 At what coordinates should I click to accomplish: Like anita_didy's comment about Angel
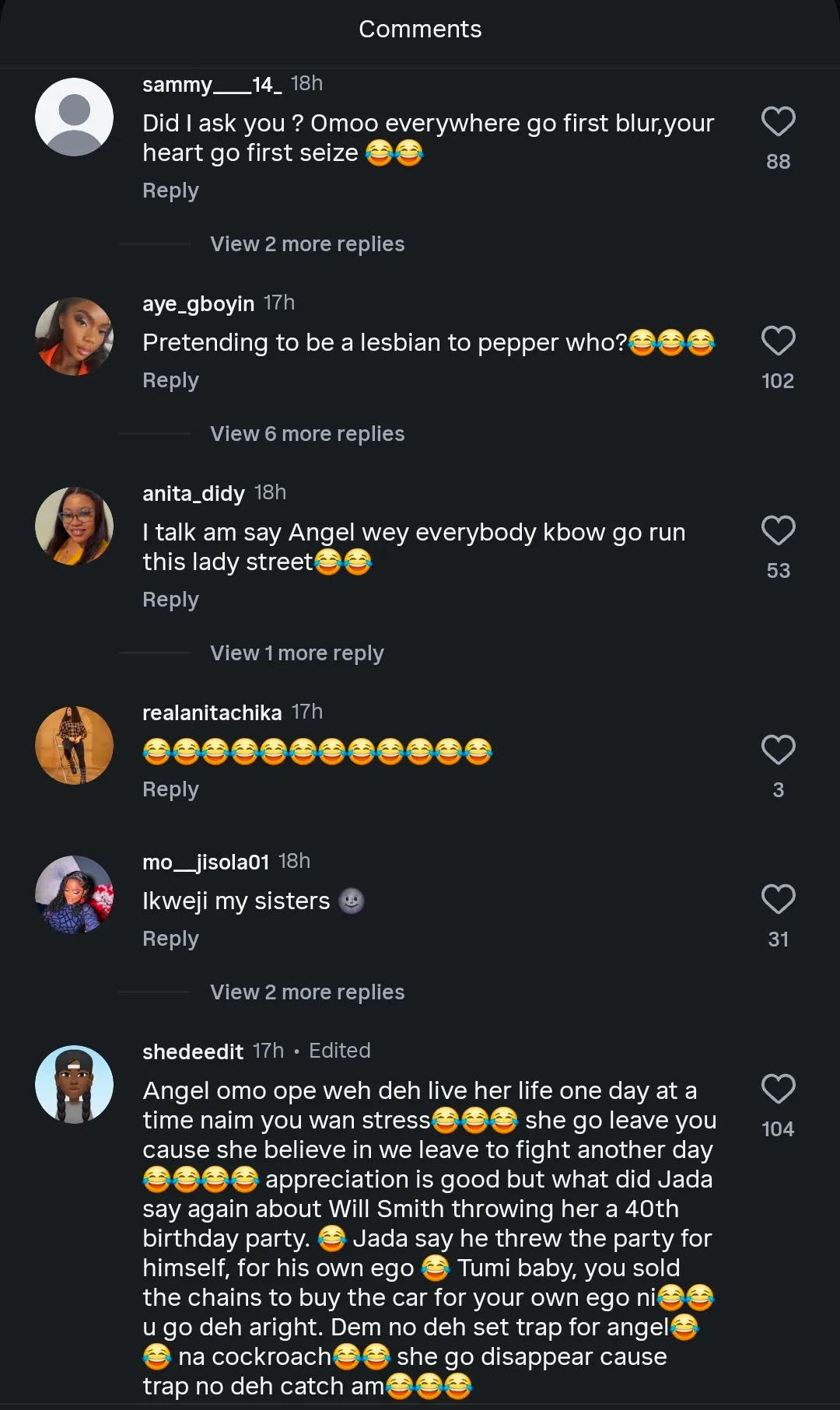778,531
